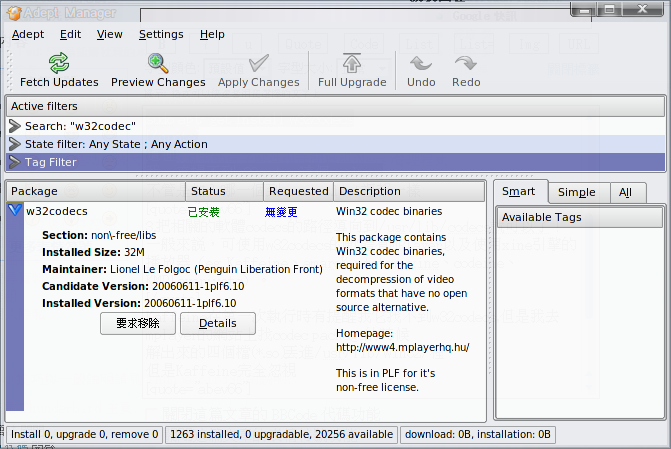
Task: Click the 已安裝 installed status text
Action: [x=204, y=212]
